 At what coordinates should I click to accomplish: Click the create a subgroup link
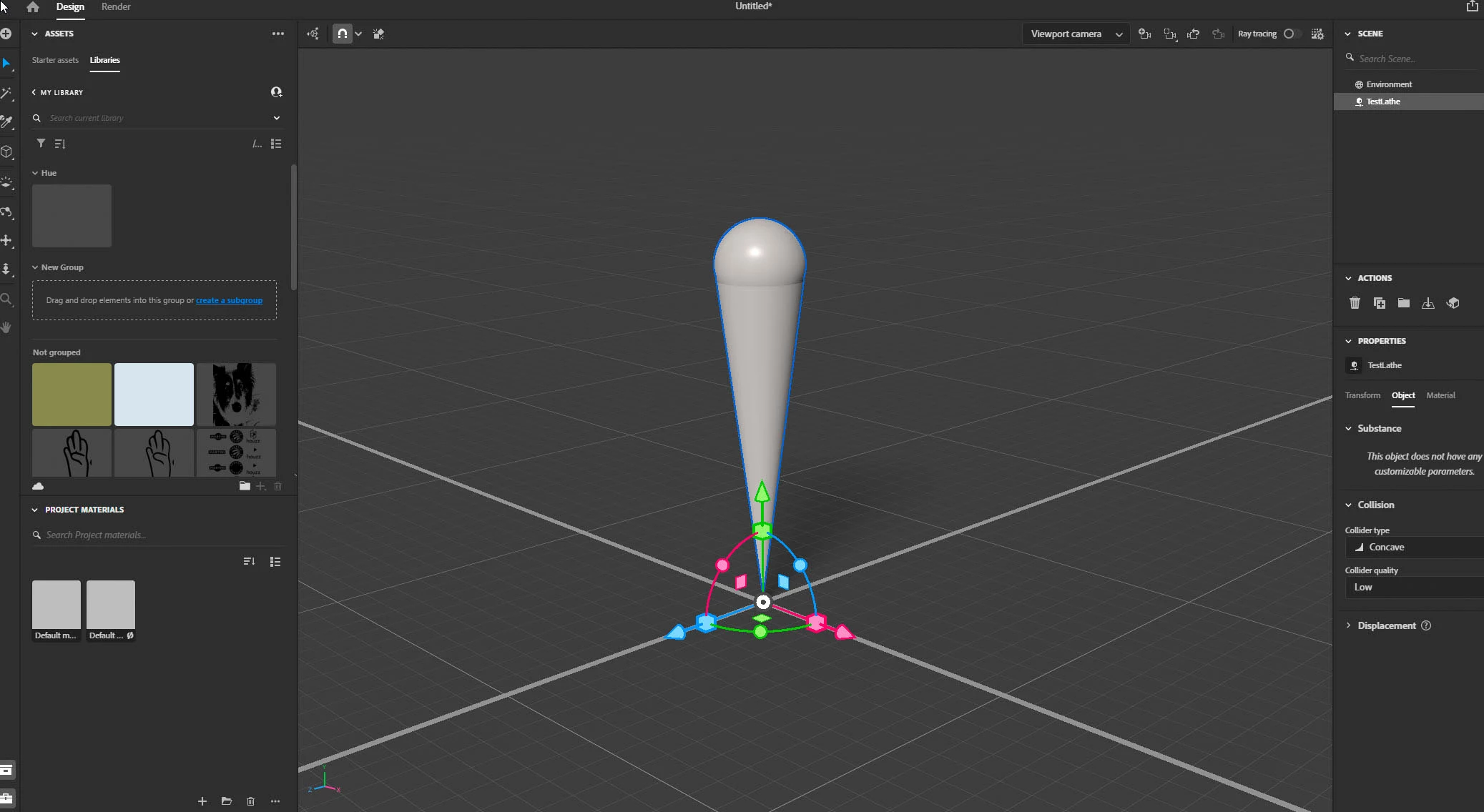pyautogui.click(x=229, y=300)
